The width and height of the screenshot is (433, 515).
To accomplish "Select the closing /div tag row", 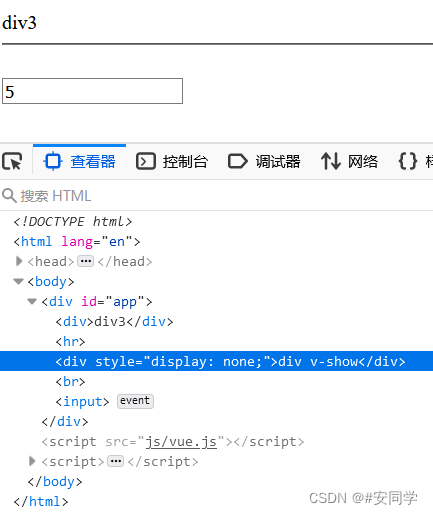I will (65, 422).
